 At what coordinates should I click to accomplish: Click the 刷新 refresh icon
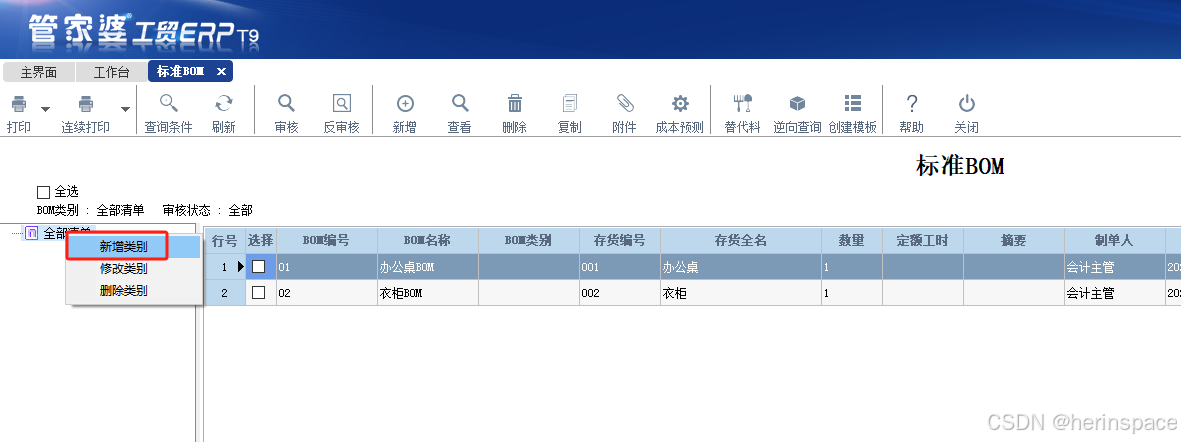click(224, 103)
